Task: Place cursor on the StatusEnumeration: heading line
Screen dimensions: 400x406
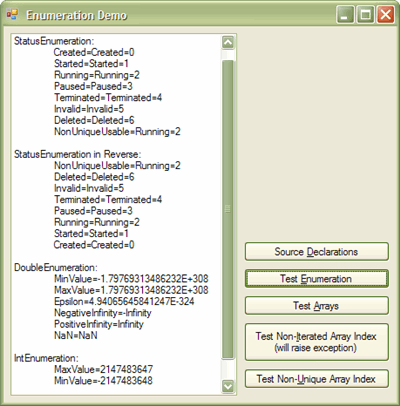Action: pos(54,41)
